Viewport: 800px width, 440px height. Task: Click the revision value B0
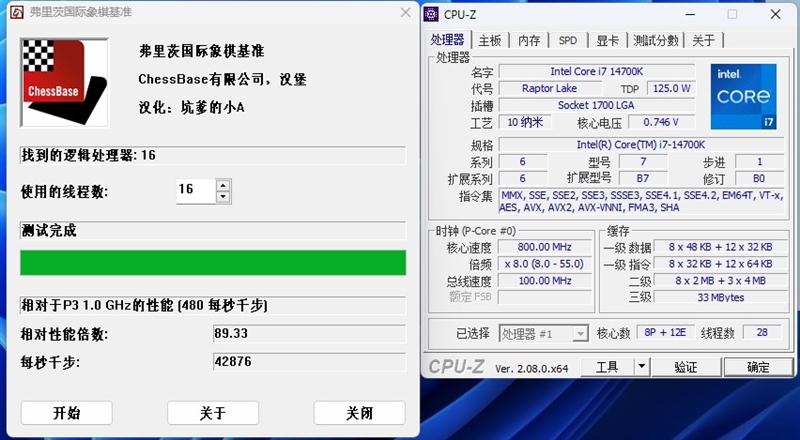[759, 178]
